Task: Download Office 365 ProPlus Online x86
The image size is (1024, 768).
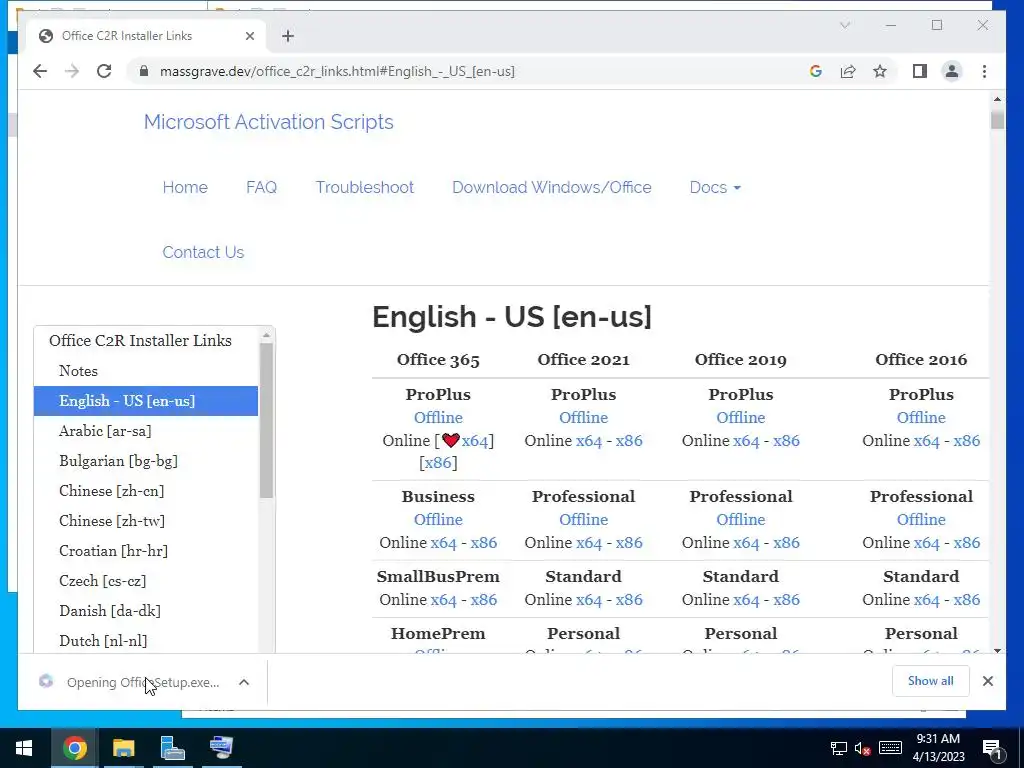Action: point(438,462)
